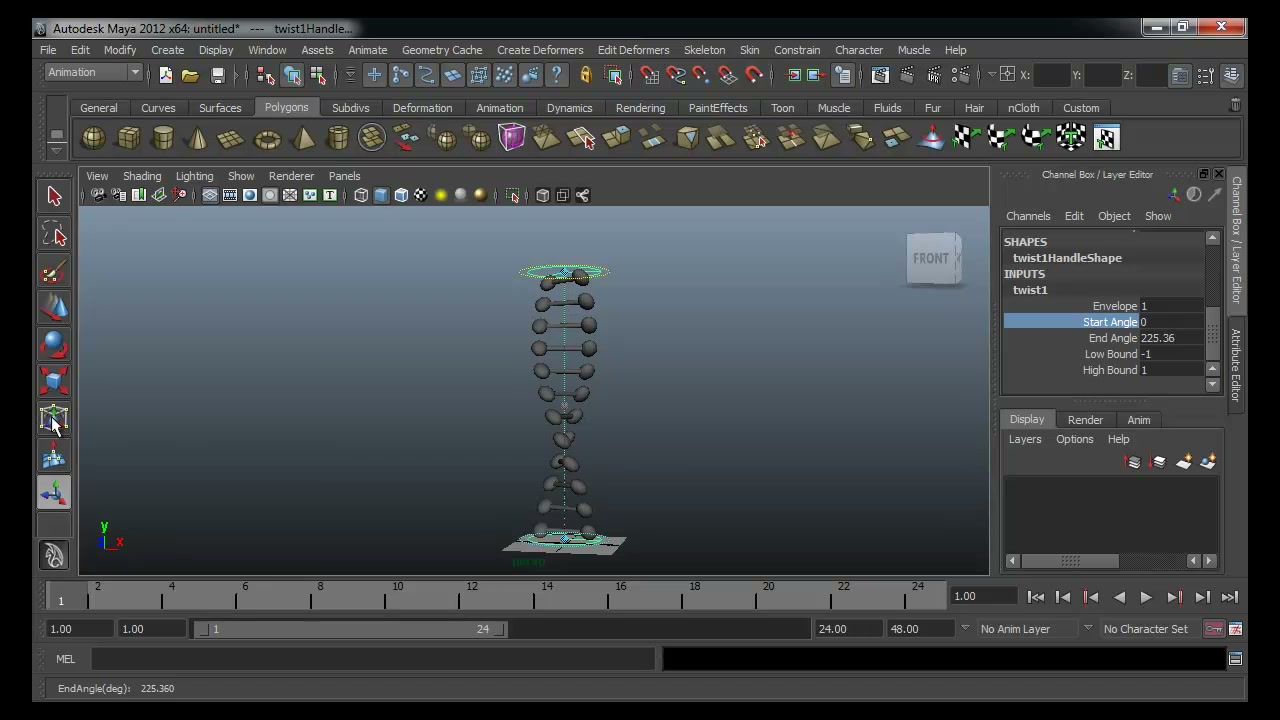Screen dimensions: 1280x720
Task: Open the shelf options arrow menu
Action: [57, 150]
